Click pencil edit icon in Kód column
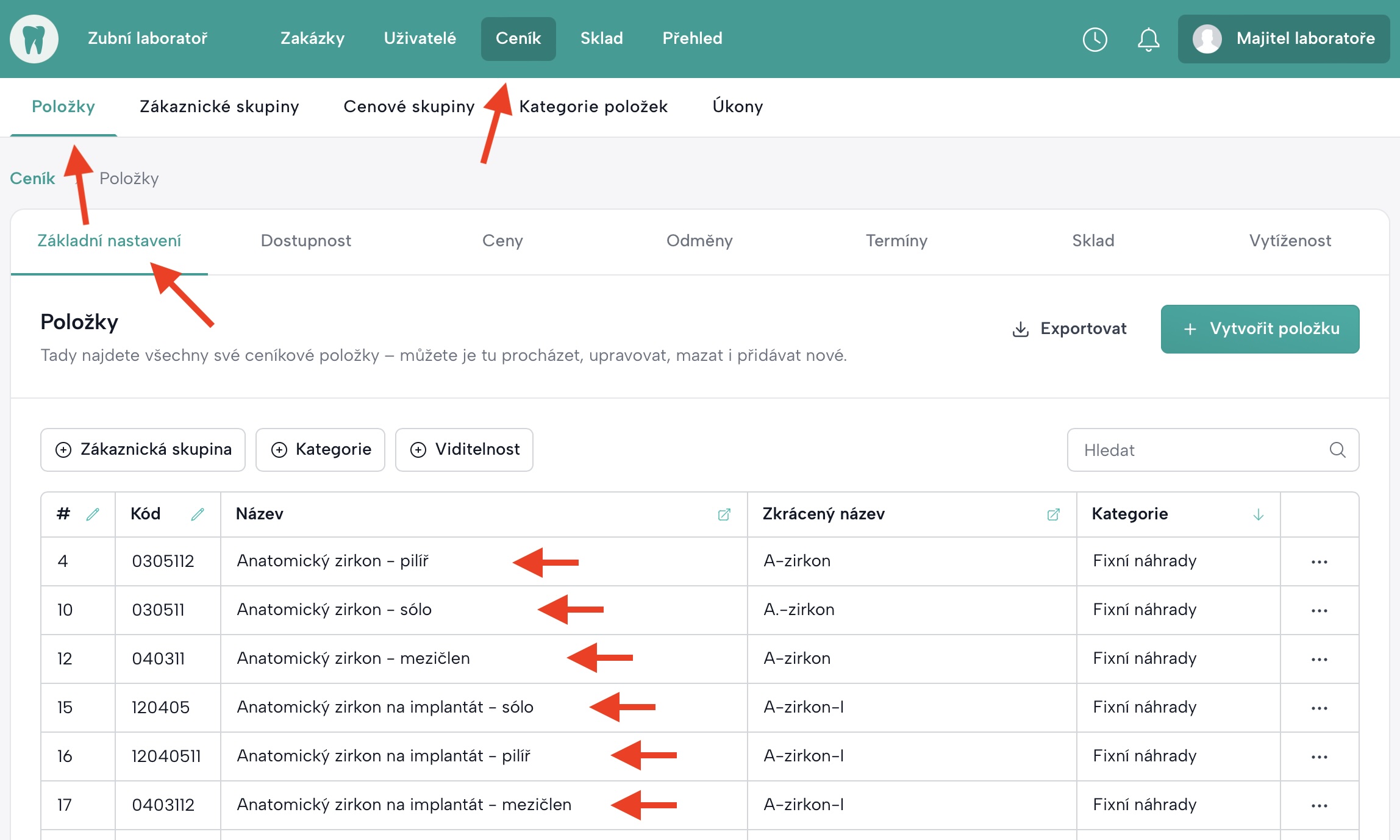The width and height of the screenshot is (1400, 840). click(198, 514)
